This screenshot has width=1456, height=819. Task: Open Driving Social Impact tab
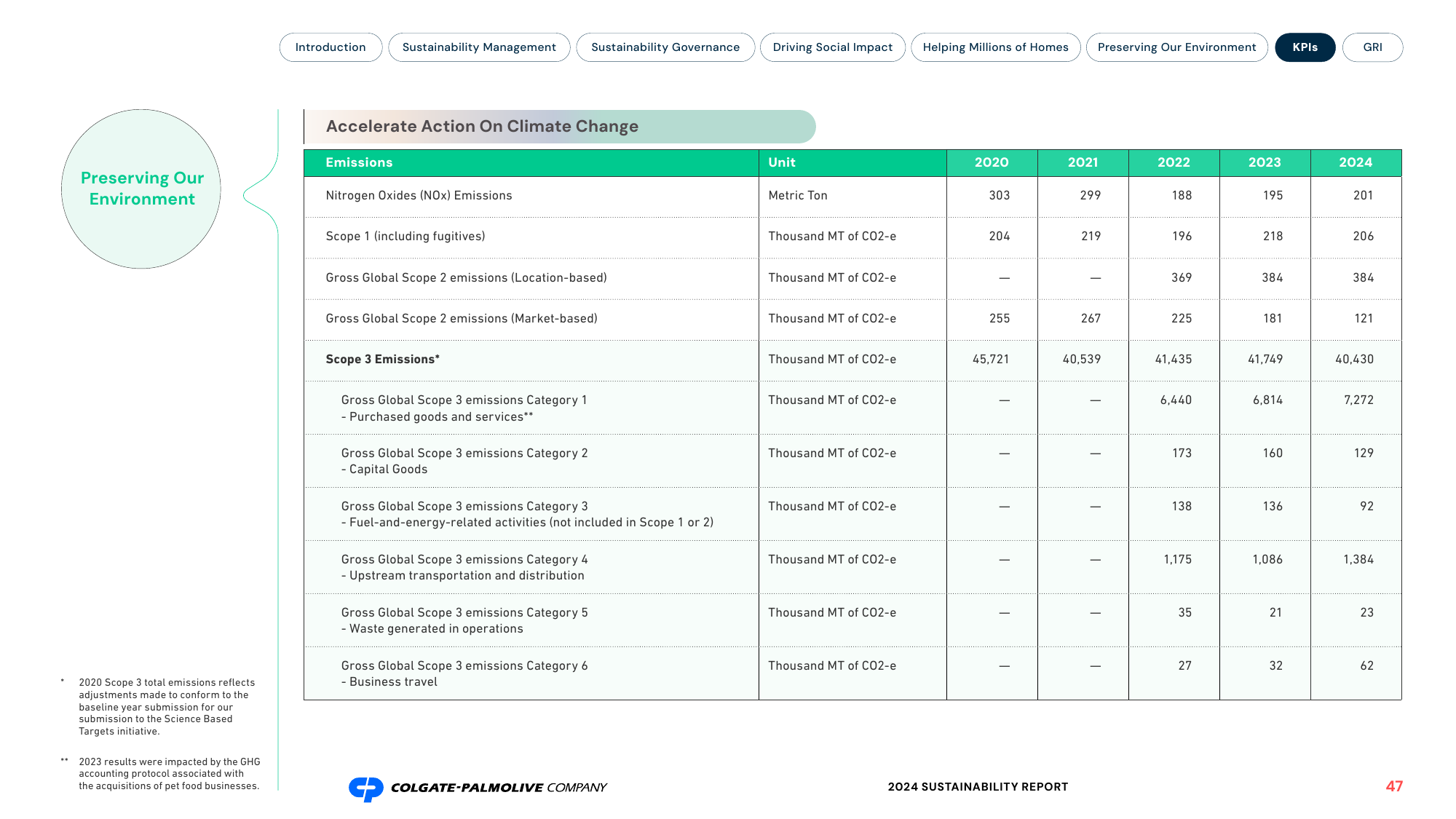[833, 47]
